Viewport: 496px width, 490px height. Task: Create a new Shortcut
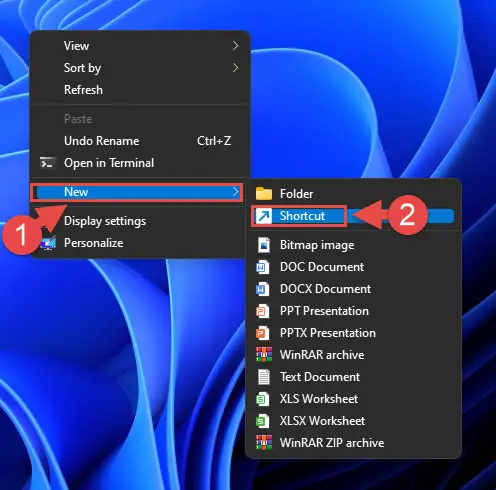coord(353,216)
